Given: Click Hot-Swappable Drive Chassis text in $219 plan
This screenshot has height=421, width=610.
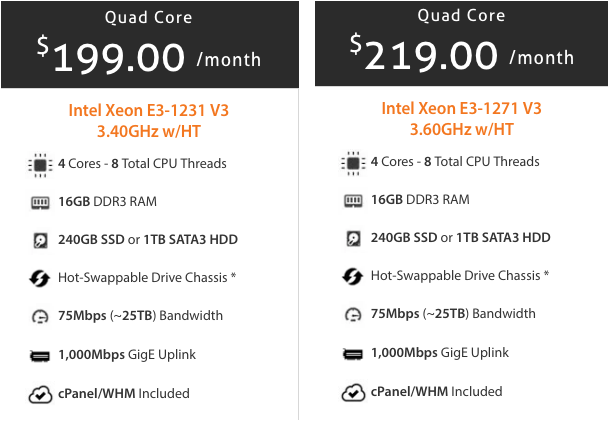Looking at the screenshot, I should 460,275.
